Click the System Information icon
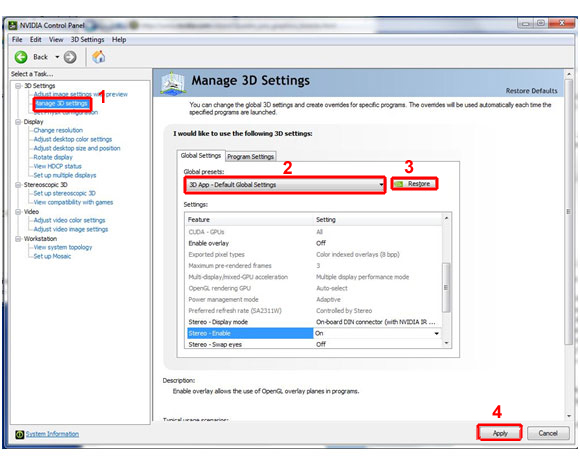580x465 pixels. click(x=20, y=434)
